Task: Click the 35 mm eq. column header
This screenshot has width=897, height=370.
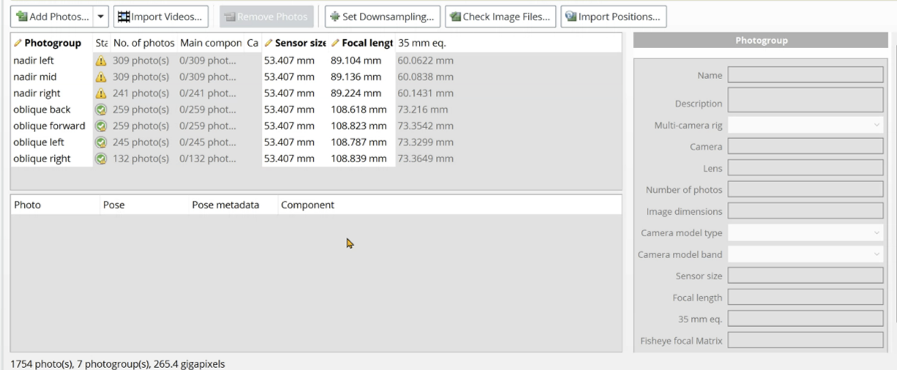Action: (x=422, y=43)
